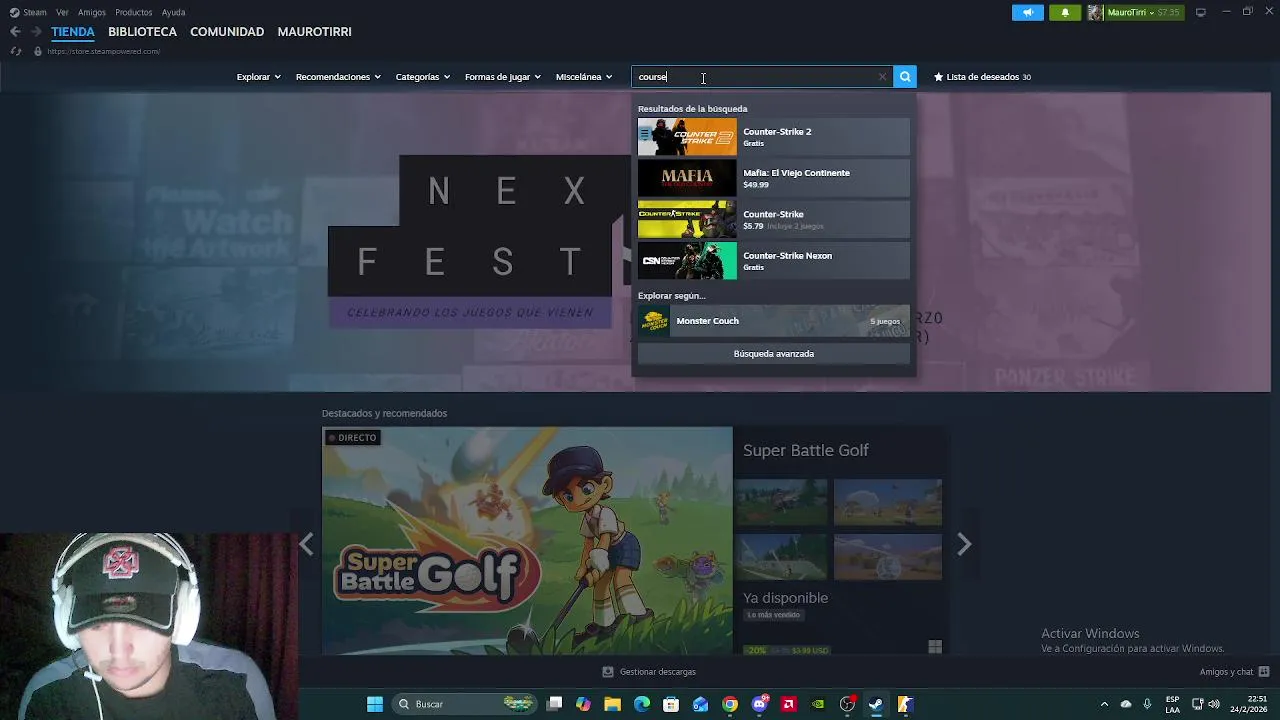Image resolution: width=1280 pixels, height=720 pixels.
Task: Open the Productos menu
Action: tap(134, 12)
